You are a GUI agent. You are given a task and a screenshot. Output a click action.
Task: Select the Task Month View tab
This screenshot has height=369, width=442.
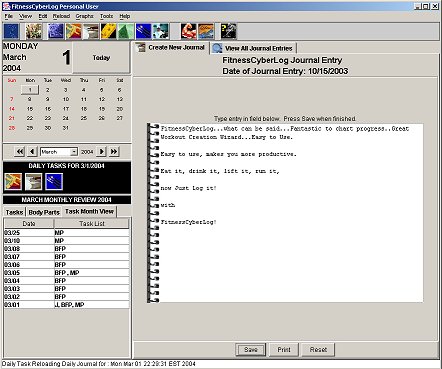(89, 211)
